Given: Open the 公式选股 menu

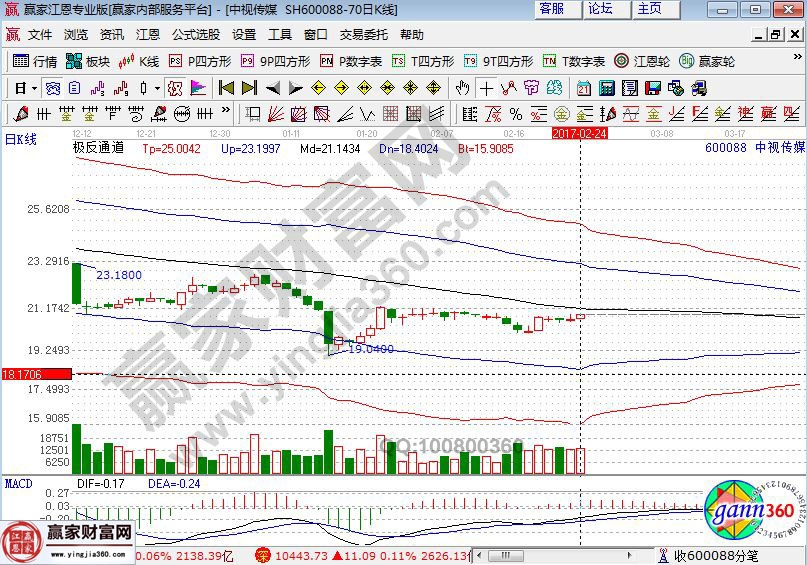Looking at the screenshot, I should [195, 34].
